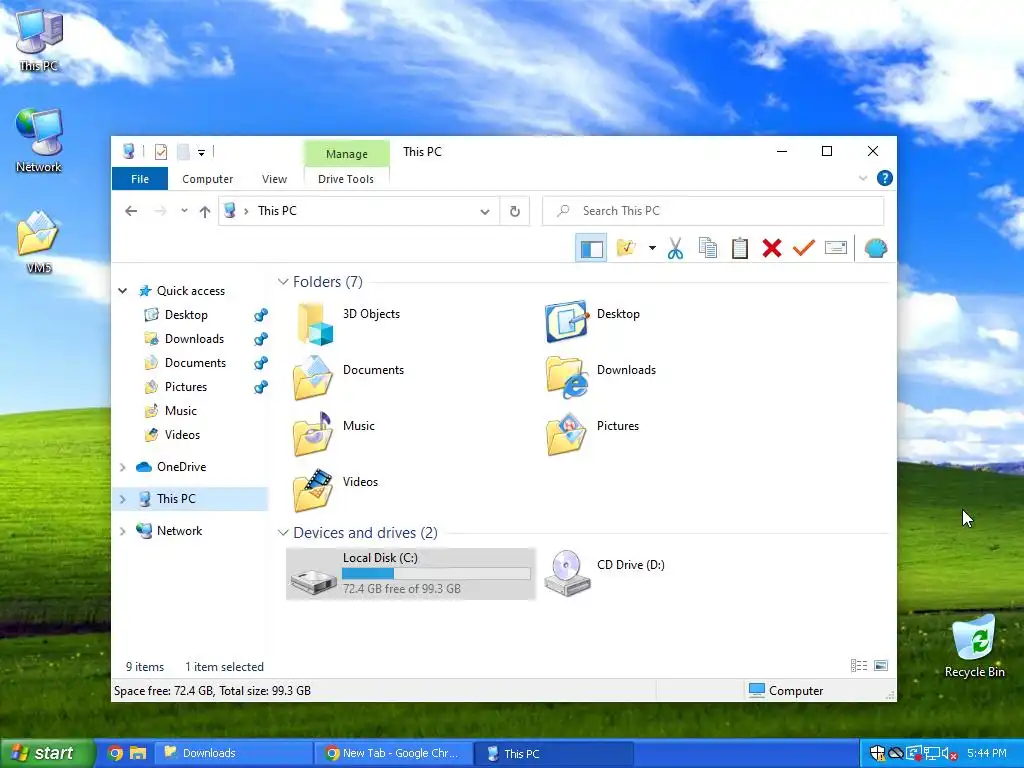The height and width of the screenshot is (768, 1024).
Task: Select the VMS folder on desktop
Action: click(x=39, y=241)
